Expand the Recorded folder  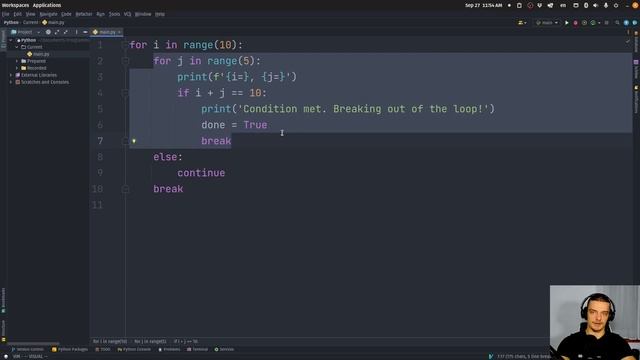point(17,68)
